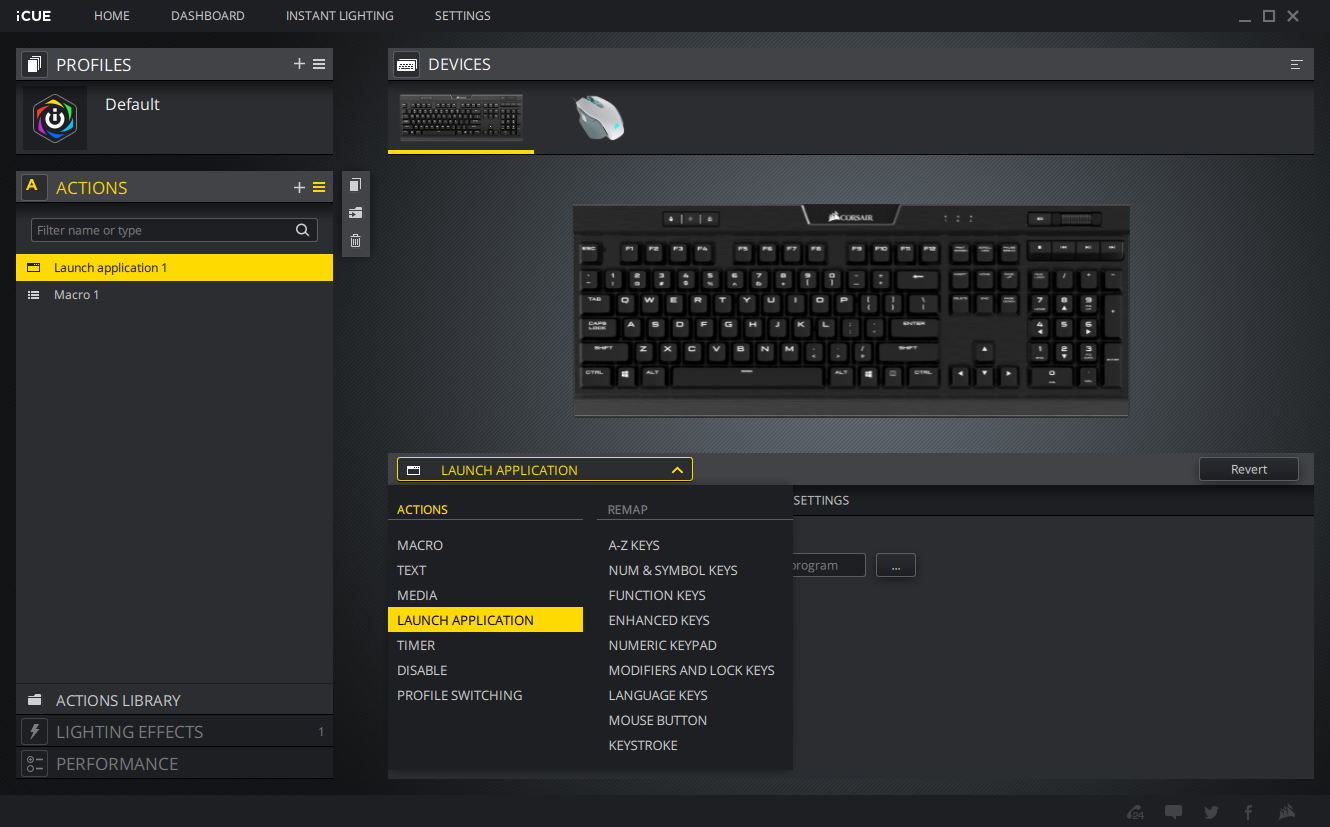Add a new profile with the plus icon
Screen dimensions: 1330x827
299,64
